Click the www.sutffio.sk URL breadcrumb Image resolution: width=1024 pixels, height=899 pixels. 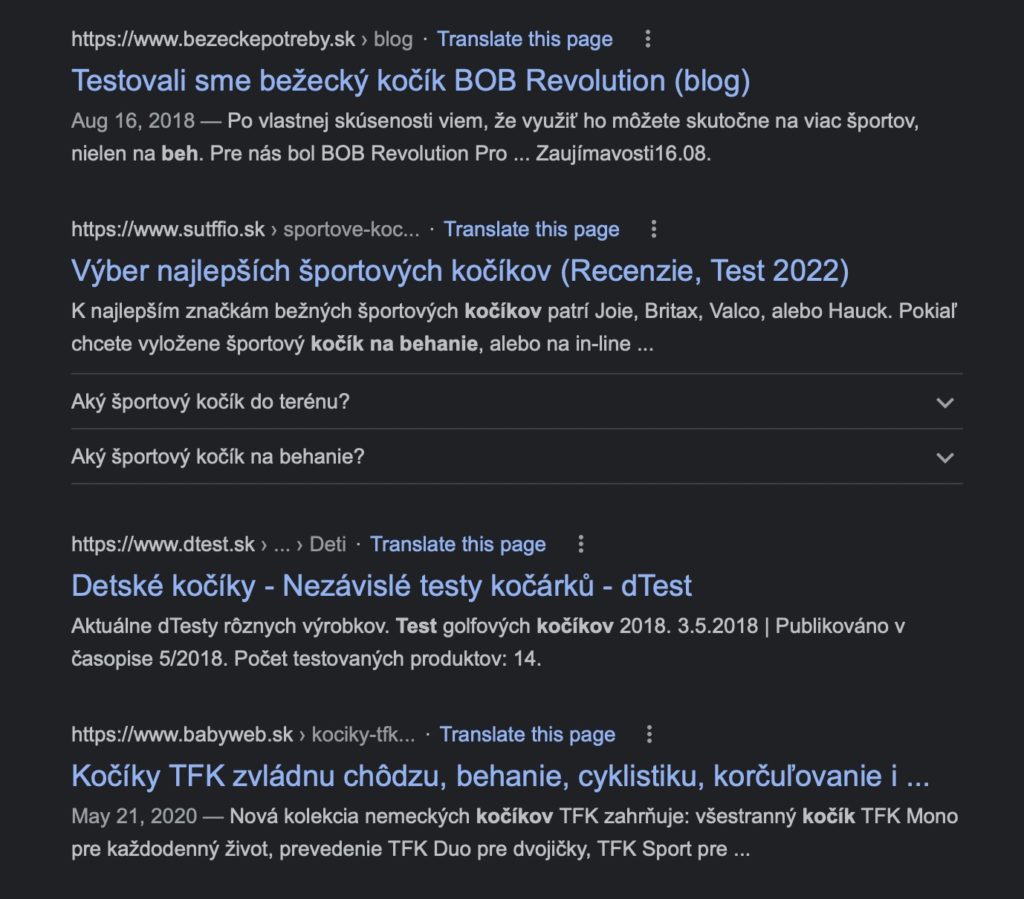[x=245, y=229]
